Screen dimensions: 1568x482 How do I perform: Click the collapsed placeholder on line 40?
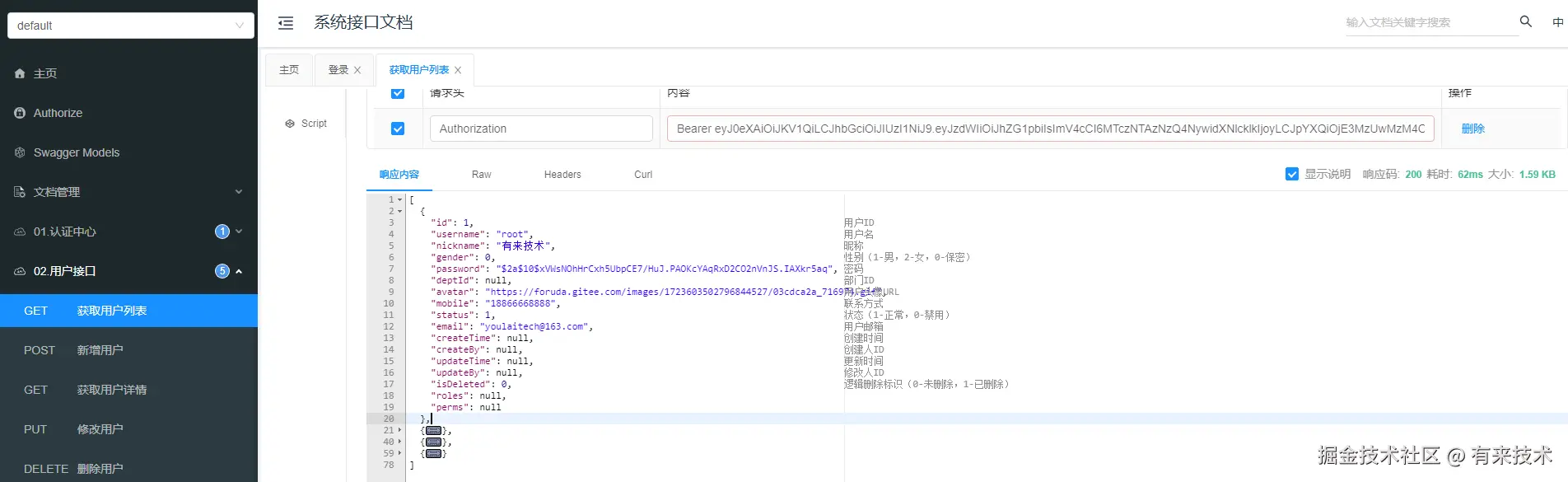[x=433, y=442]
